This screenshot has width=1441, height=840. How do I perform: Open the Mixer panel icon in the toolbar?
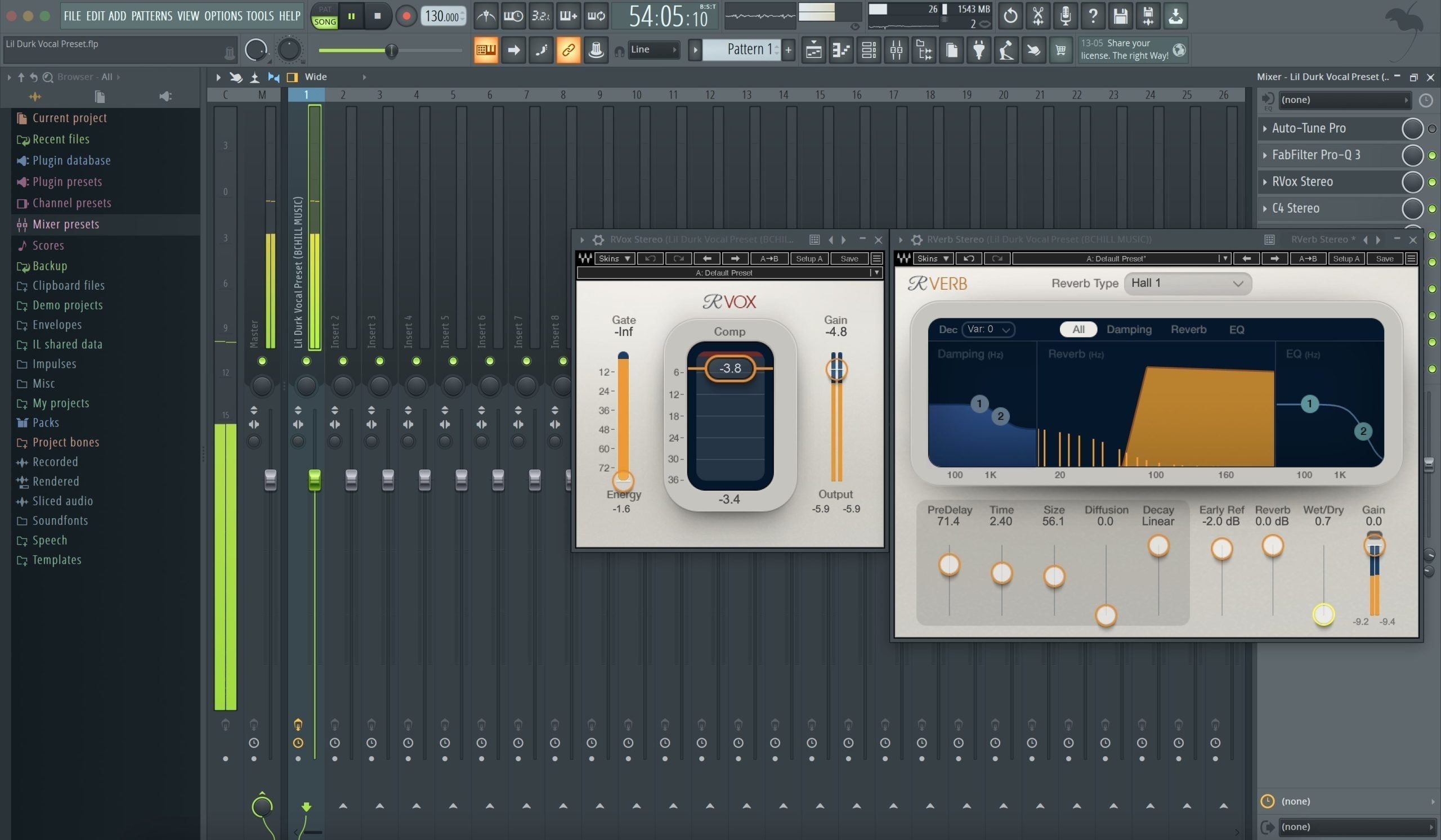[897, 50]
